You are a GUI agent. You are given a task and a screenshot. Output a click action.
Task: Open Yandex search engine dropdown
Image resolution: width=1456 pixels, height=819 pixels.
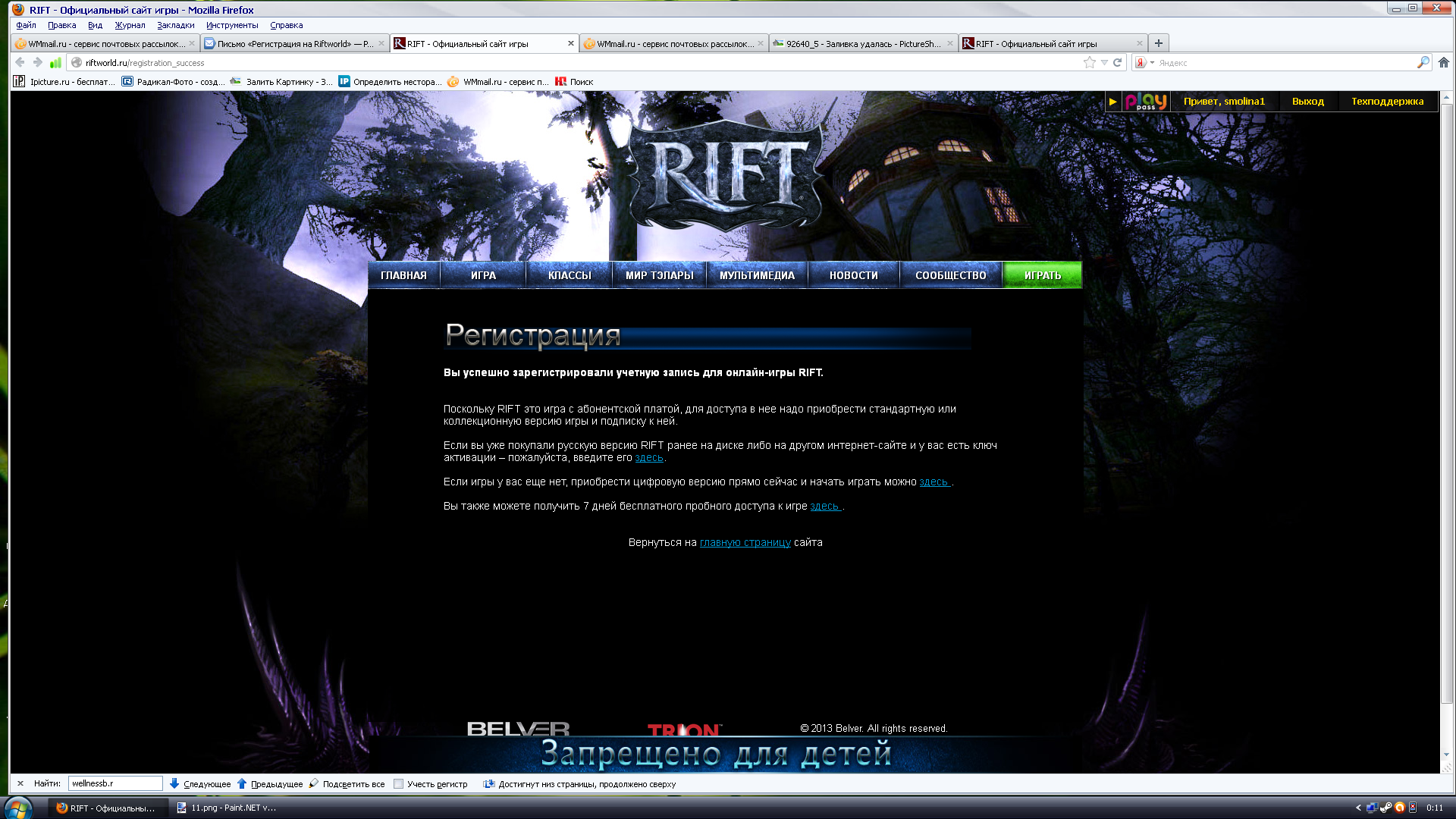tap(1144, 62)
